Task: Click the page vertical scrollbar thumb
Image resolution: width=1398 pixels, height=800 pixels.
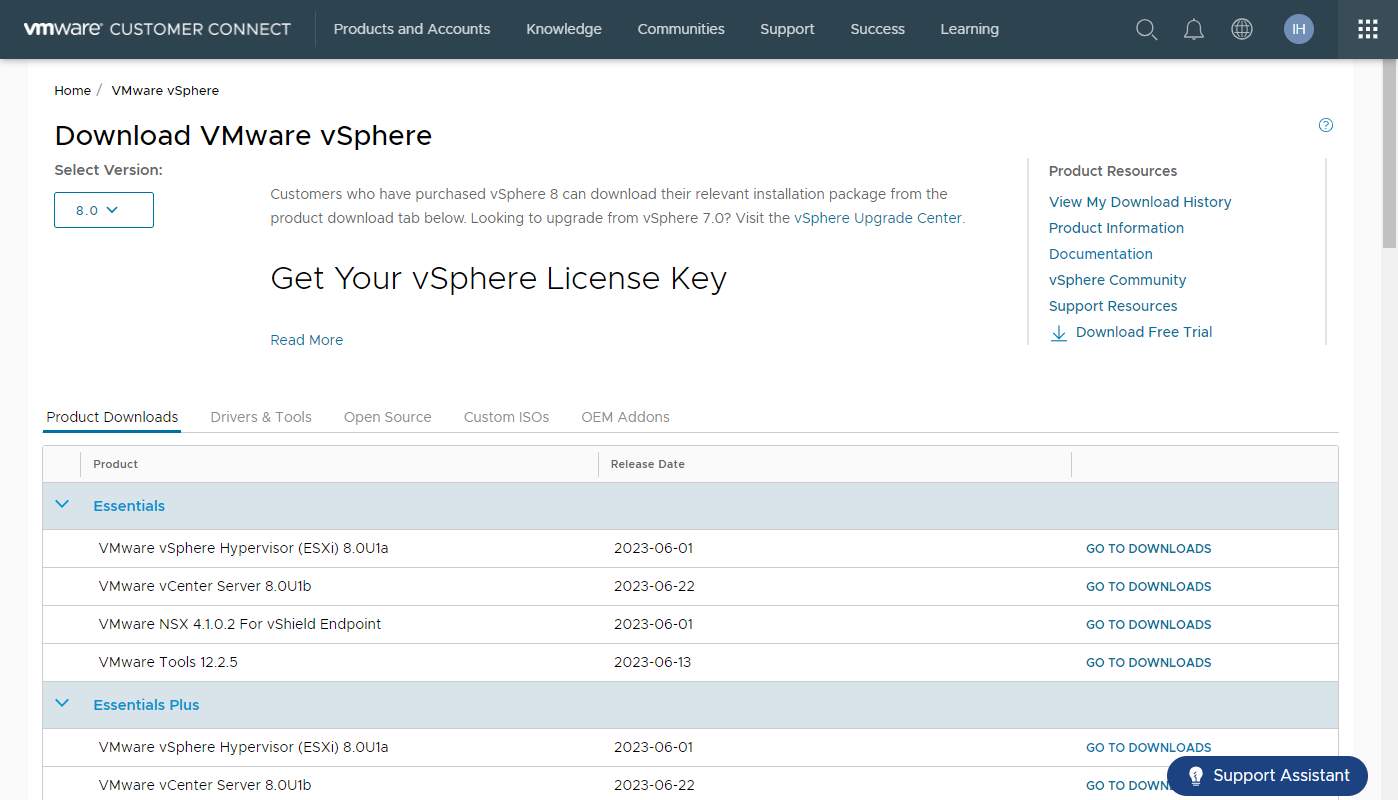Action: click(x=1390, y=156)
